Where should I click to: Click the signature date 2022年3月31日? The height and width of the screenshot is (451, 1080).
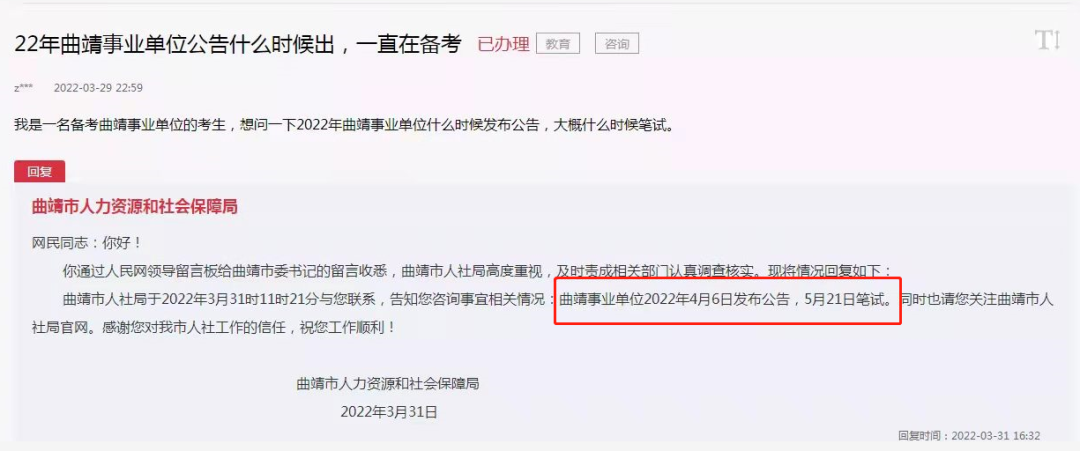point(388,412)
